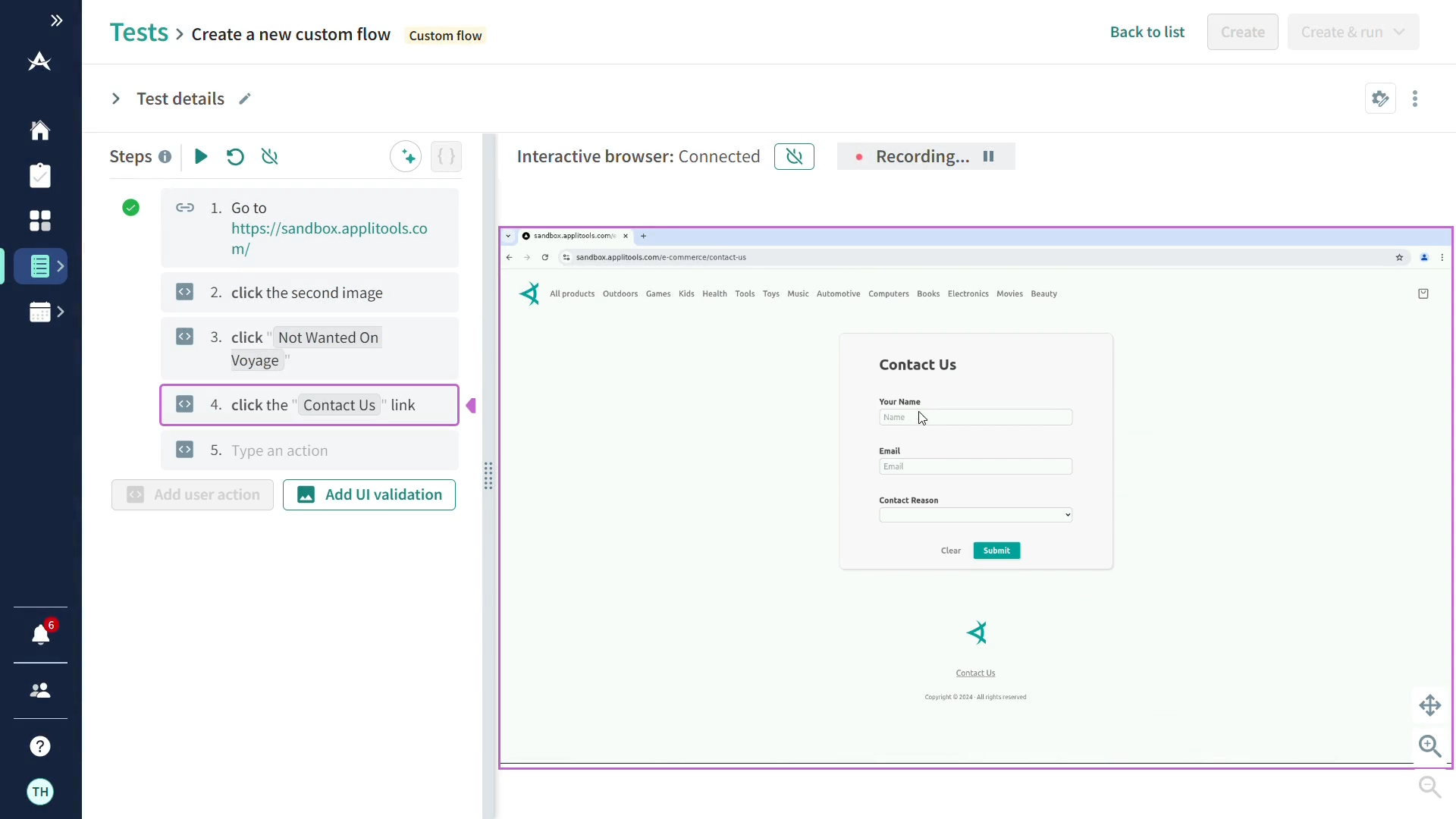The image size is (1456, 819).
Task: Click the Your Name input field
Action: [976, 417]
